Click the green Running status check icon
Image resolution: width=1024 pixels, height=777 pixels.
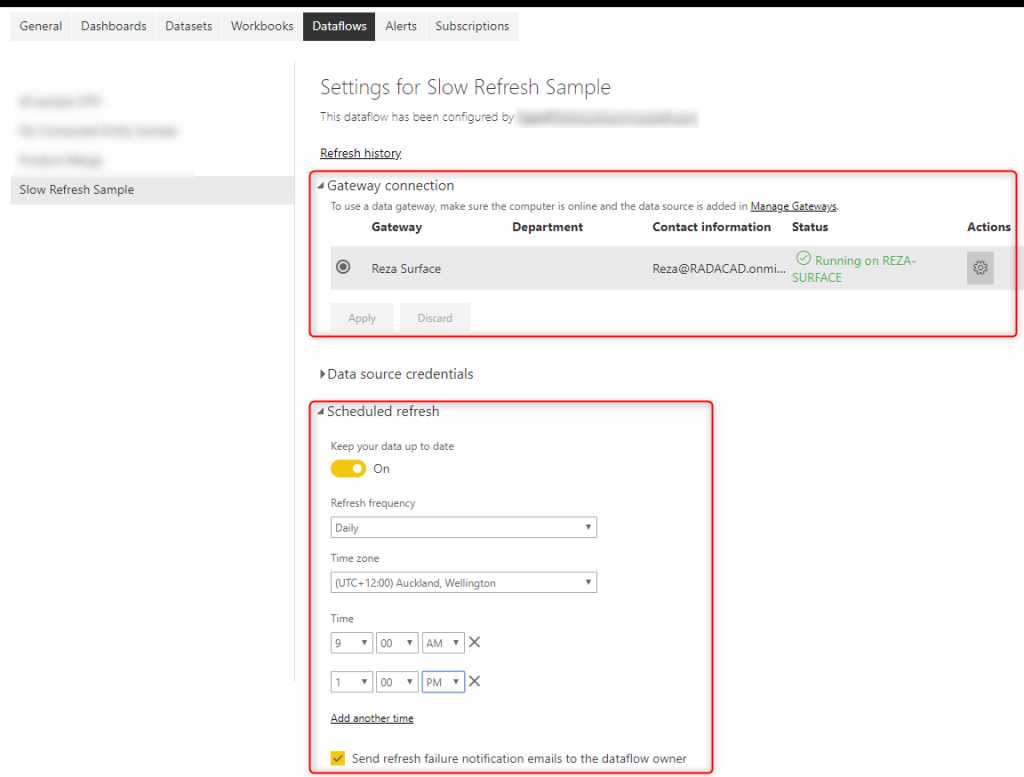pyautogui.click(x=803, y=259)
